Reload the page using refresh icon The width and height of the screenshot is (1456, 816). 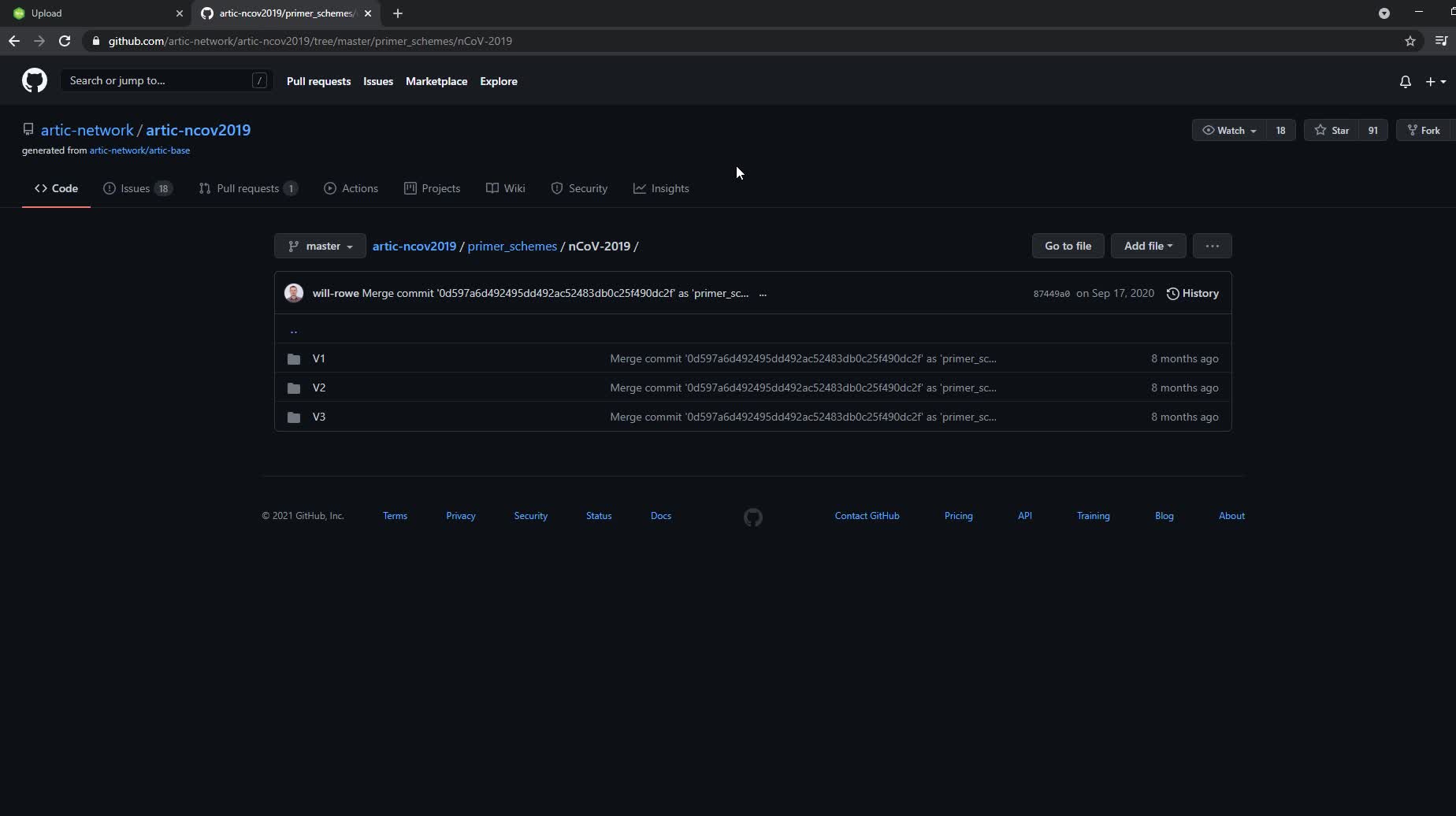coord(65,41)
